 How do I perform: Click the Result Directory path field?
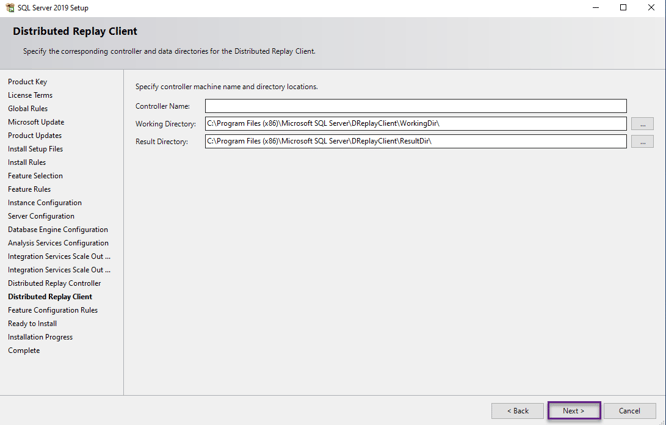pyautogui.click(x=415, y=142)
